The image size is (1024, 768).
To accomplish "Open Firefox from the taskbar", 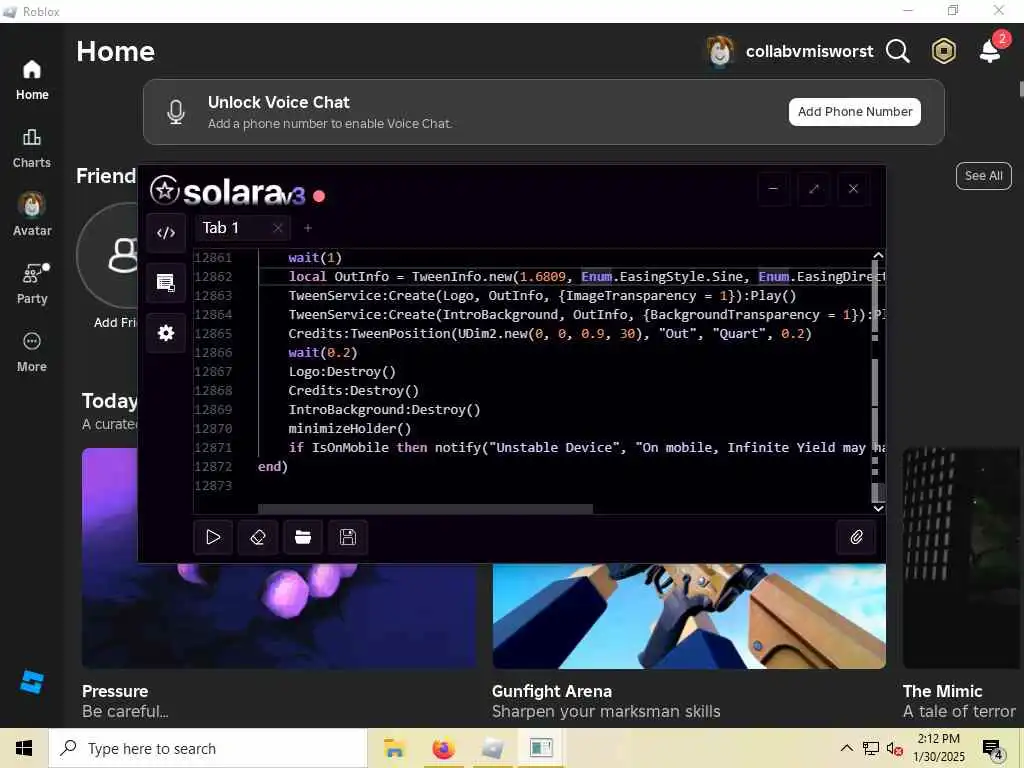I will [443, 748].
